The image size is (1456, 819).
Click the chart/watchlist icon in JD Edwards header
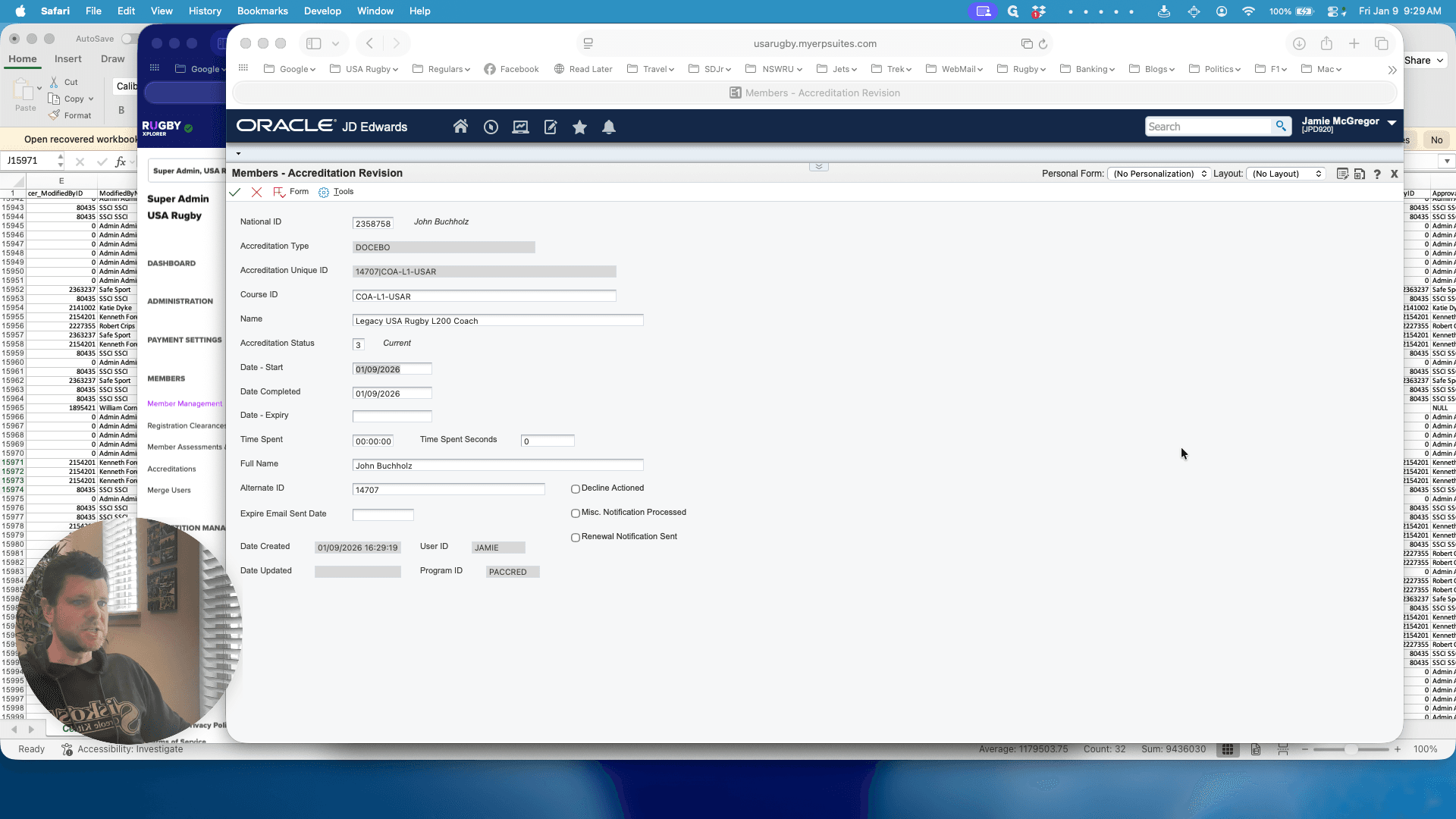click(520, 127)
